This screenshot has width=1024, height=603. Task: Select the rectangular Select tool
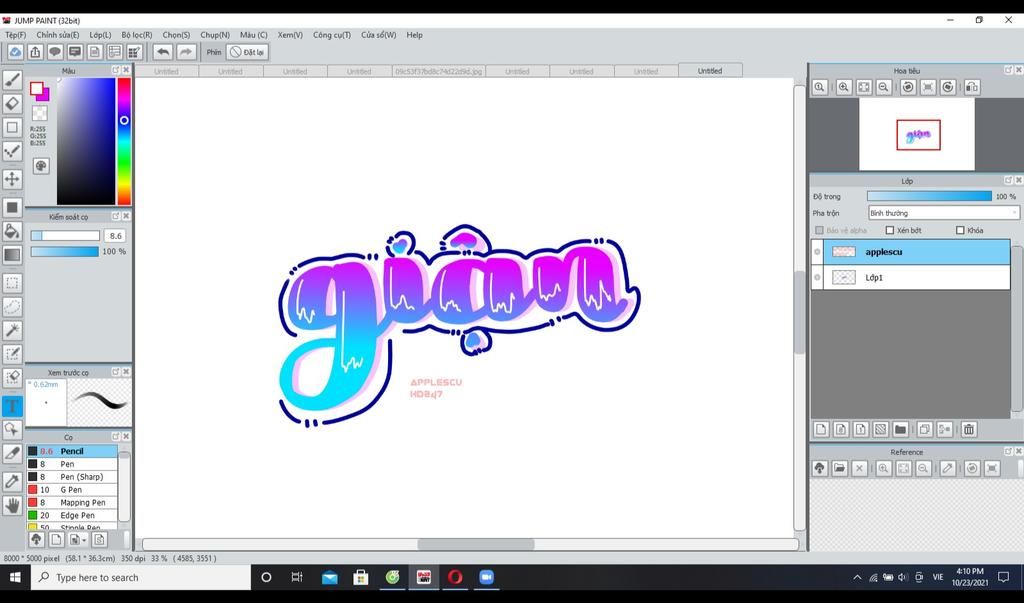12,283
